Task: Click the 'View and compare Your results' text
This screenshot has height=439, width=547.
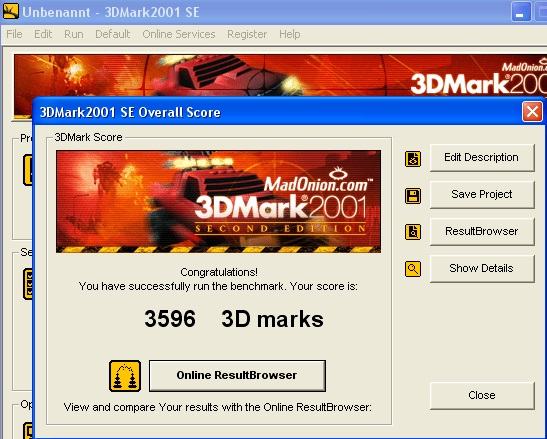Action: coord(218,407)
